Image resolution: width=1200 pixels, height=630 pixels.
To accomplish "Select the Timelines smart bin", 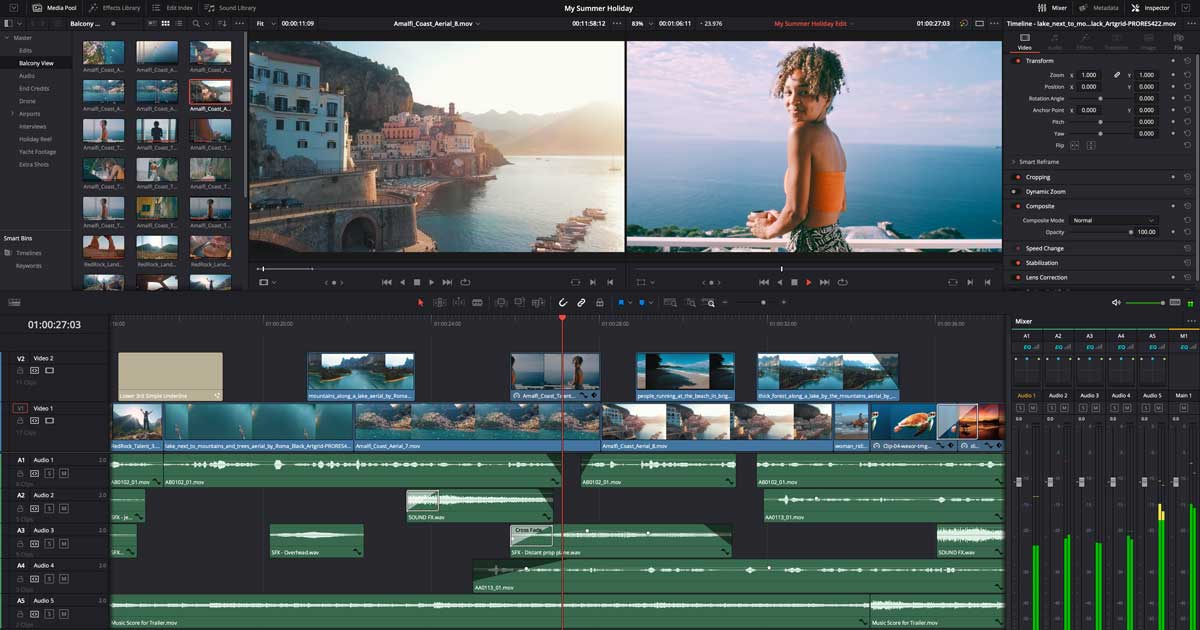I will [x=28, y=253].
